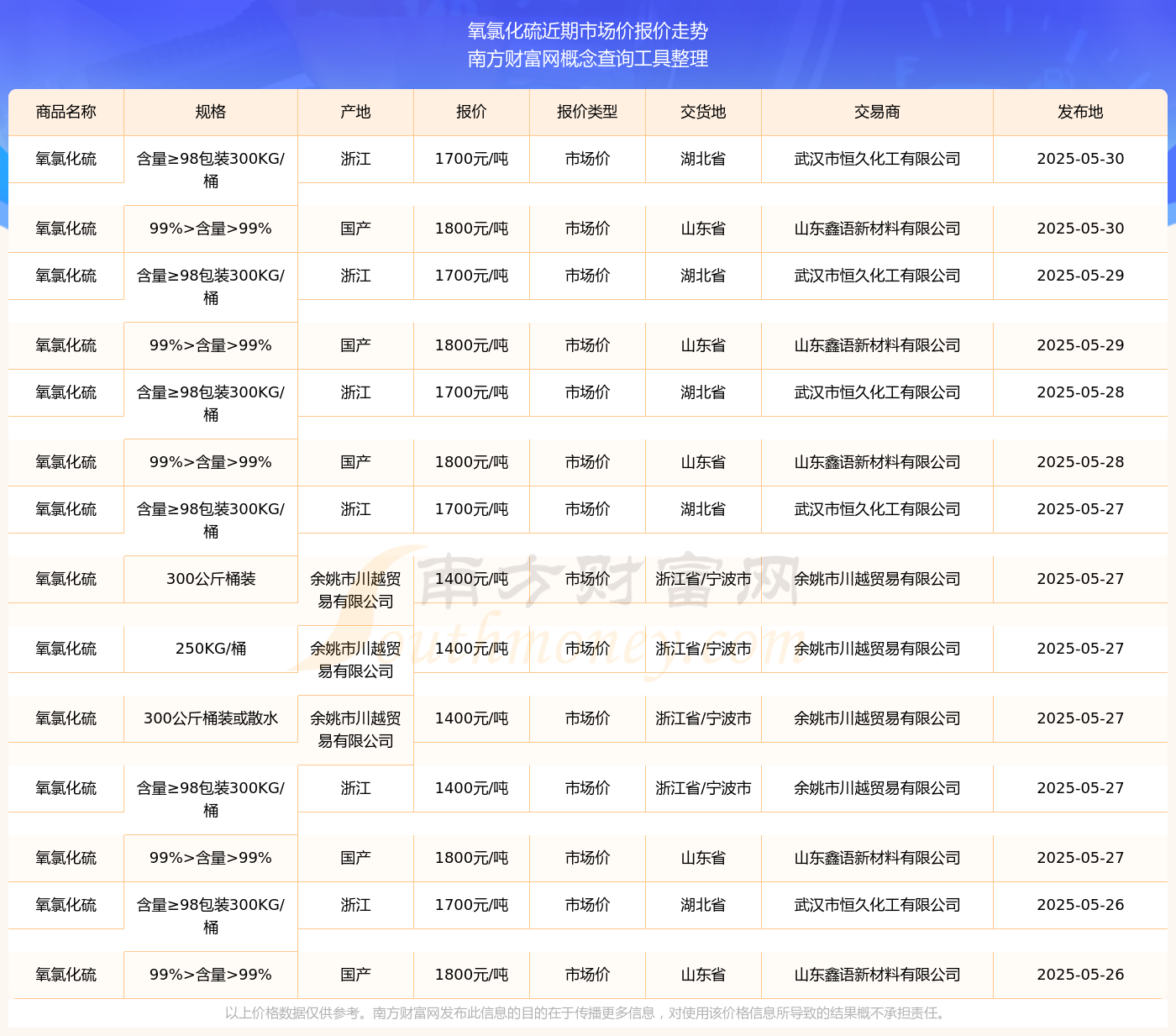Click 2025-05-29 in the 武汉市恒久化工 row

pos(1080,276)
